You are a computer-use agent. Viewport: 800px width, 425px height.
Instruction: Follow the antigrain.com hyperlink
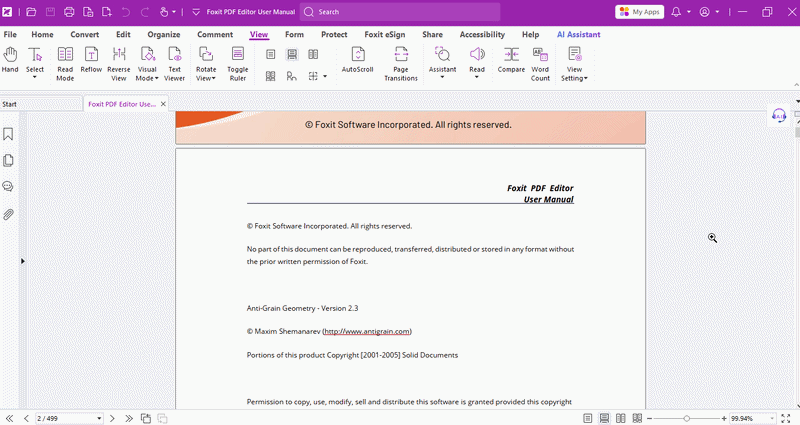[367, 331]
